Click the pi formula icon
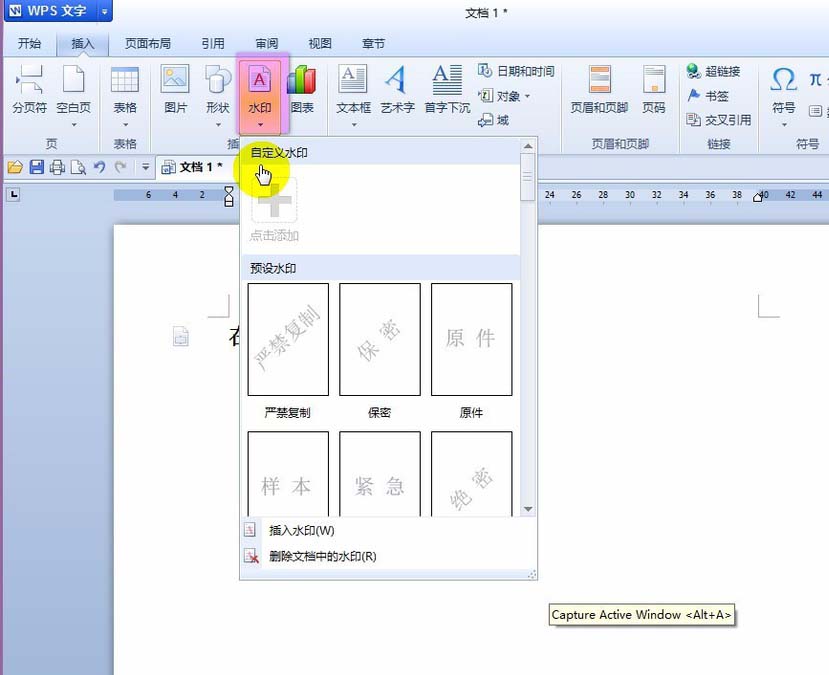This screenshot has height=675, width=829. [815, 79]
